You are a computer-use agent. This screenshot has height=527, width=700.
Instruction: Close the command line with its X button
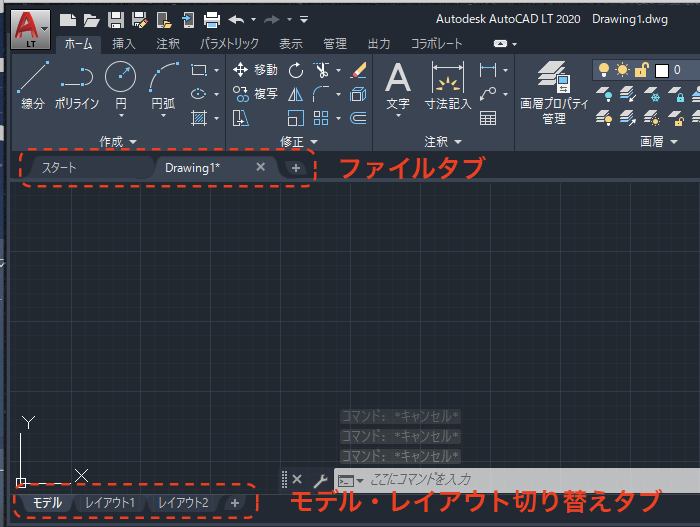297,480
